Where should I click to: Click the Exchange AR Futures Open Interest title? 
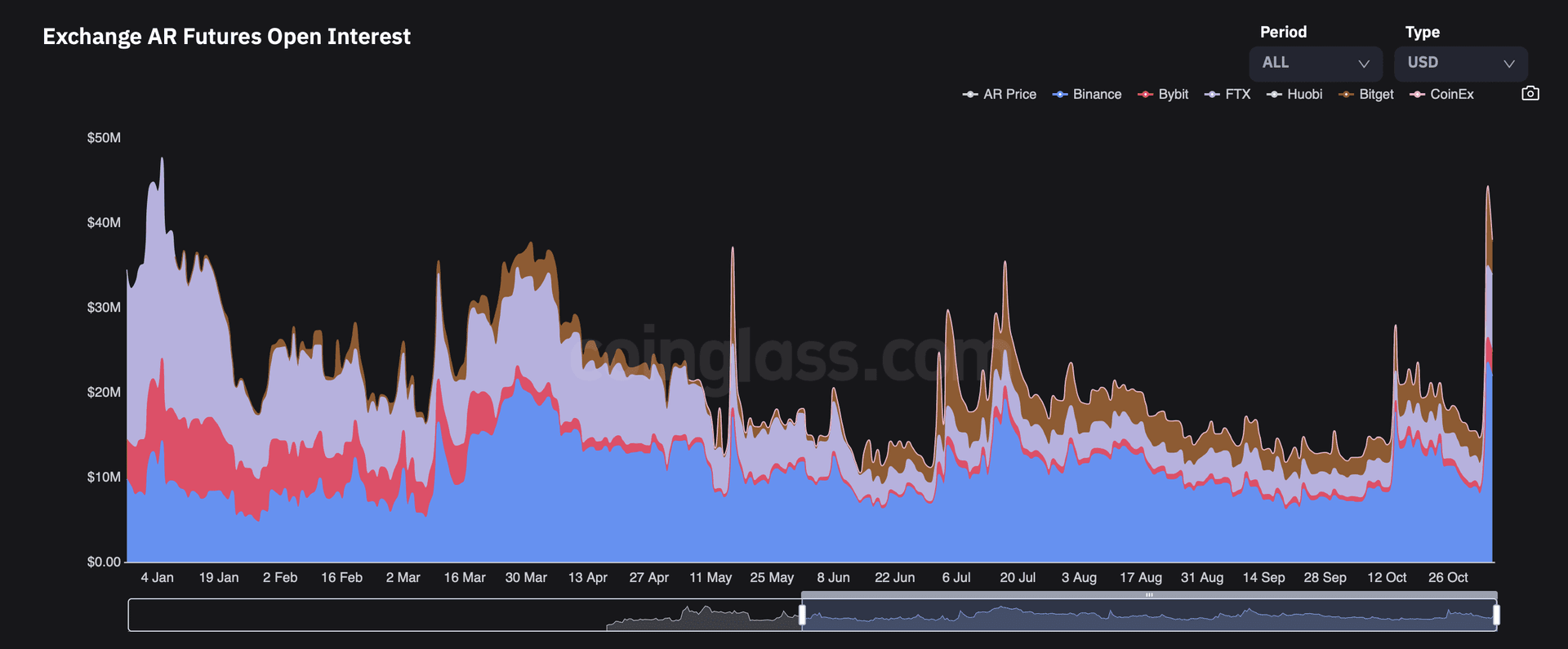tap(226, 37)
